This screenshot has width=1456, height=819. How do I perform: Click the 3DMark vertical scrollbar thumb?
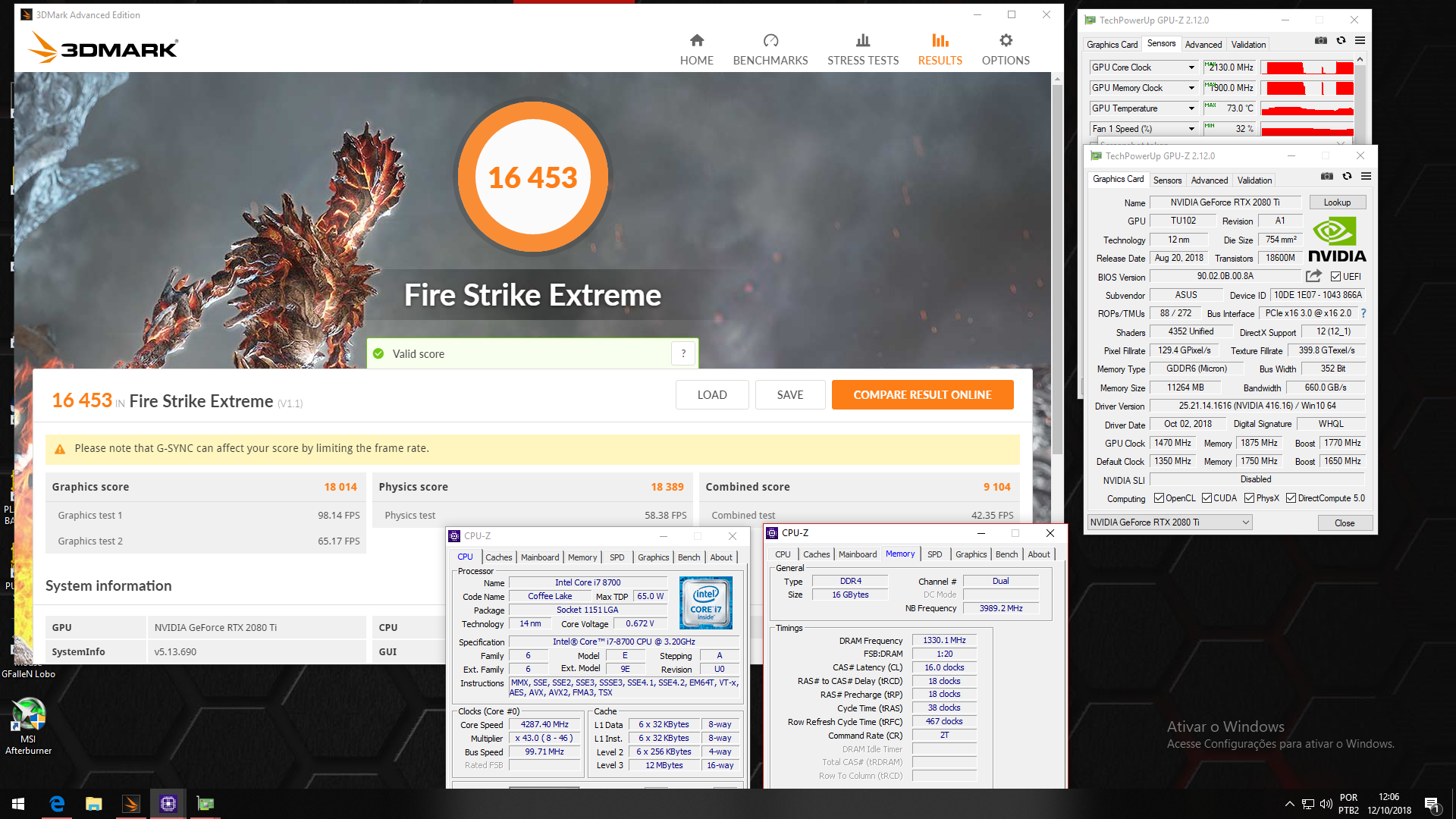[x=1057, y=269]
